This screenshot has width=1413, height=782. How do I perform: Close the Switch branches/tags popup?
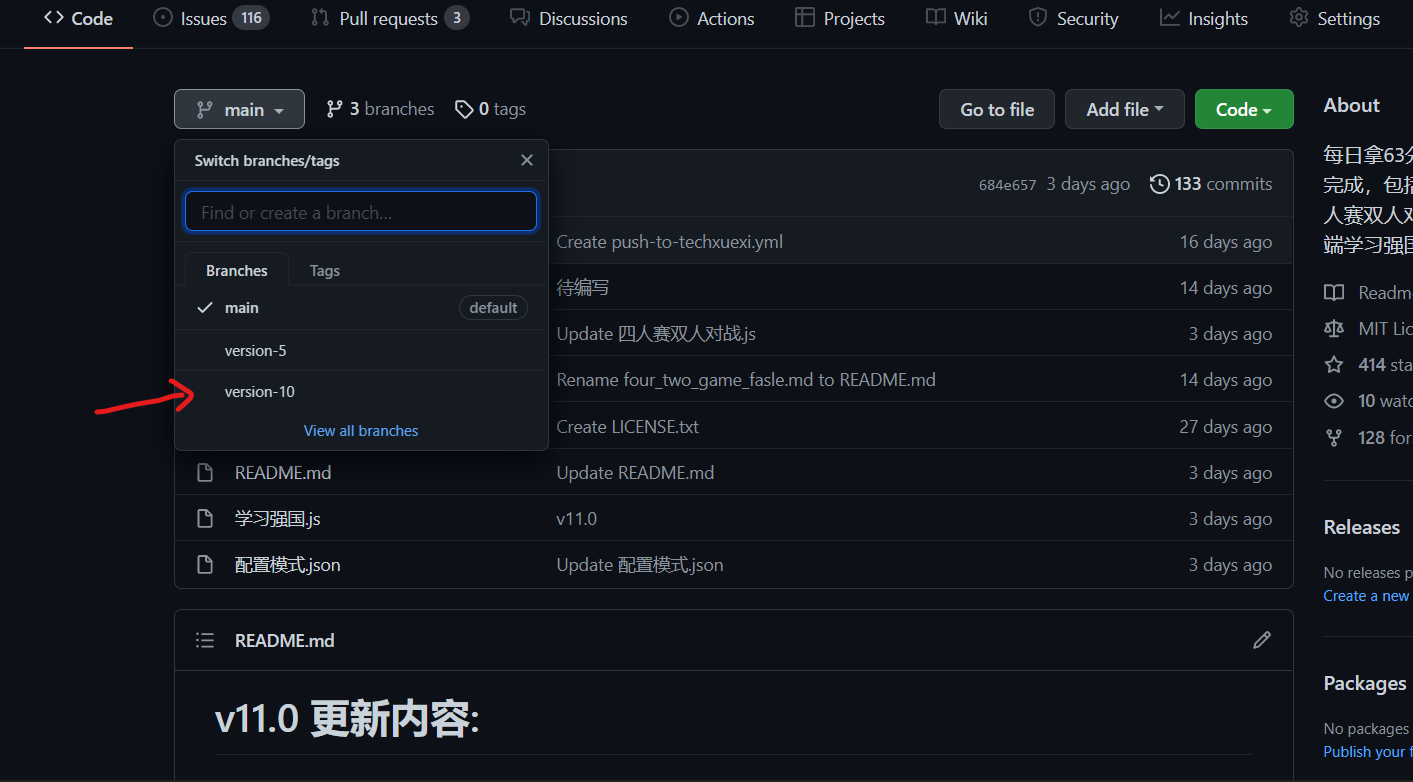[x=527, y=160]
